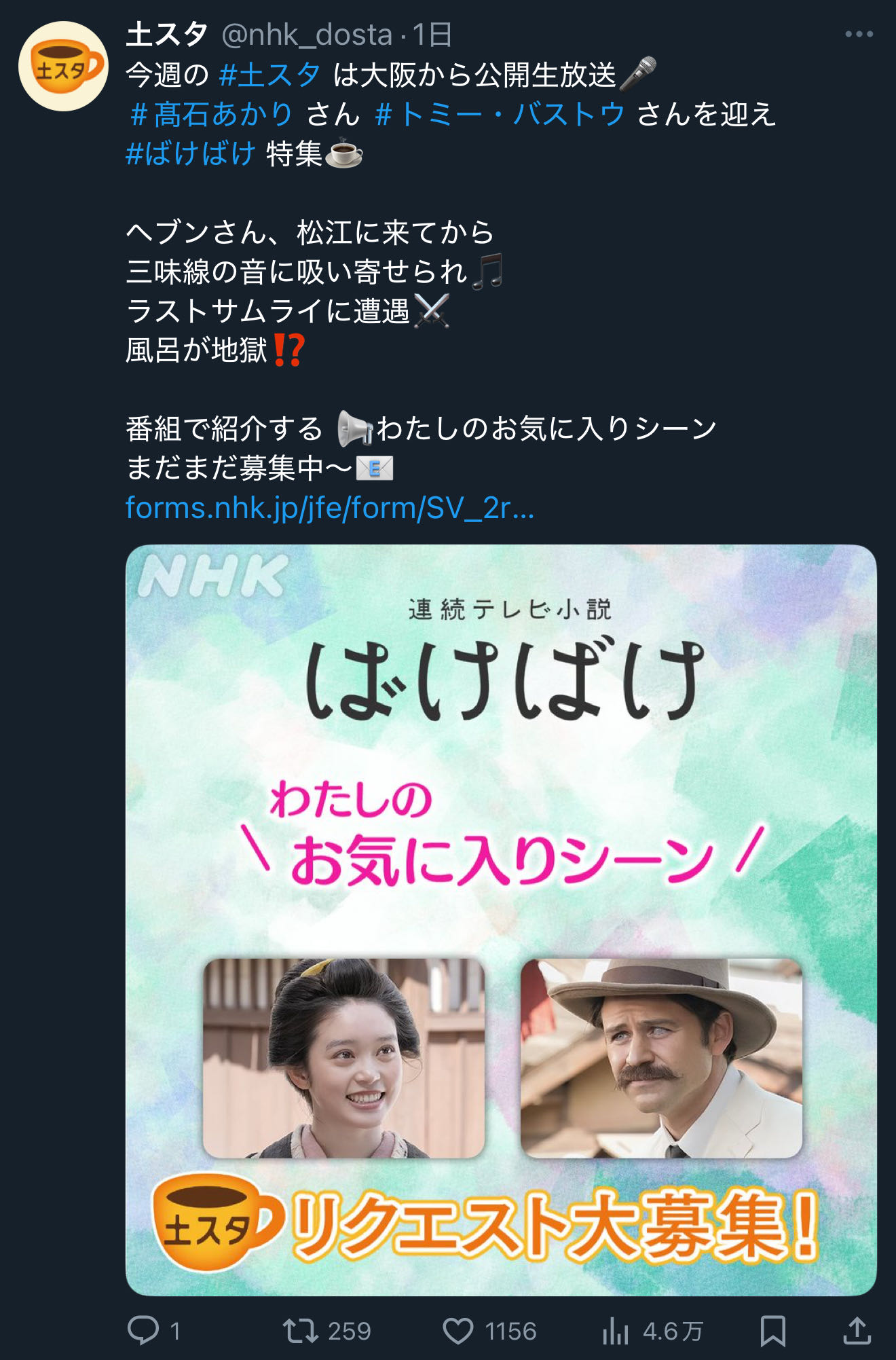The image size is (896, 1360).
Task: Select the #髙石あかり hashtag
Action: tap(210, 114)
